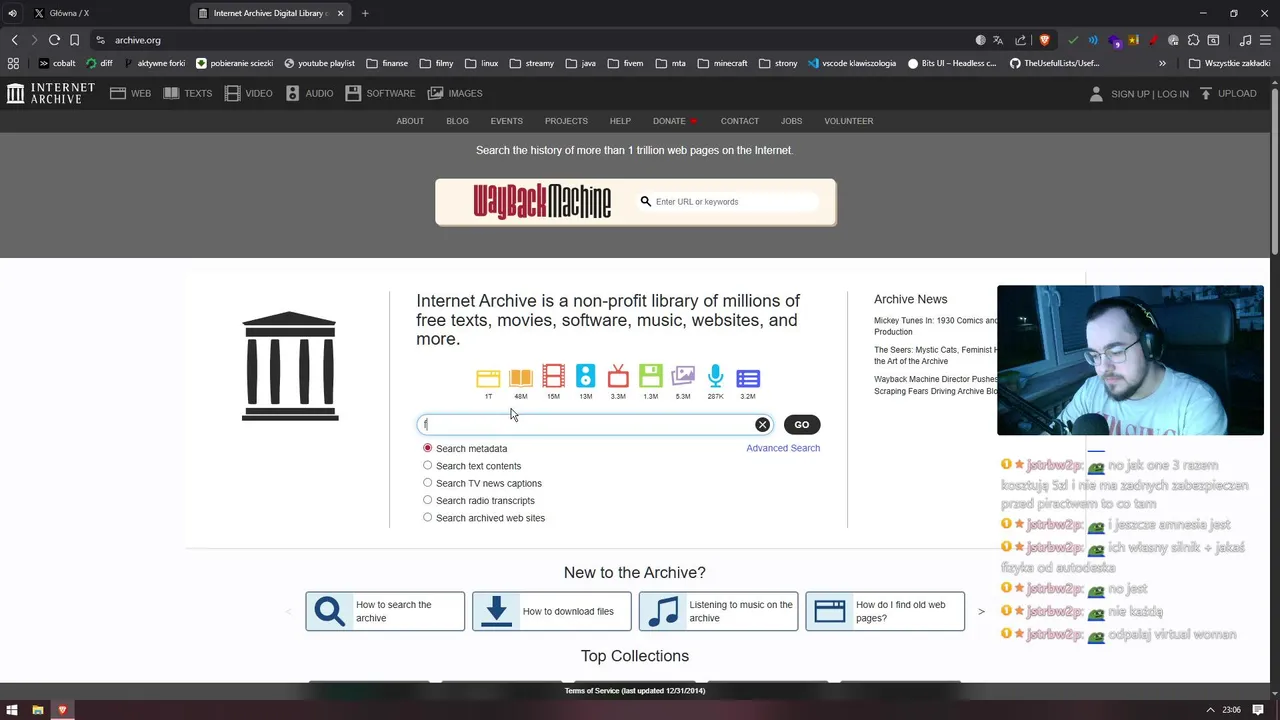Image resolution: width=1280 pixels, height=720 pixels.
Task: Open File Explorer from the taskbar
Action: [x=38, y=710]
